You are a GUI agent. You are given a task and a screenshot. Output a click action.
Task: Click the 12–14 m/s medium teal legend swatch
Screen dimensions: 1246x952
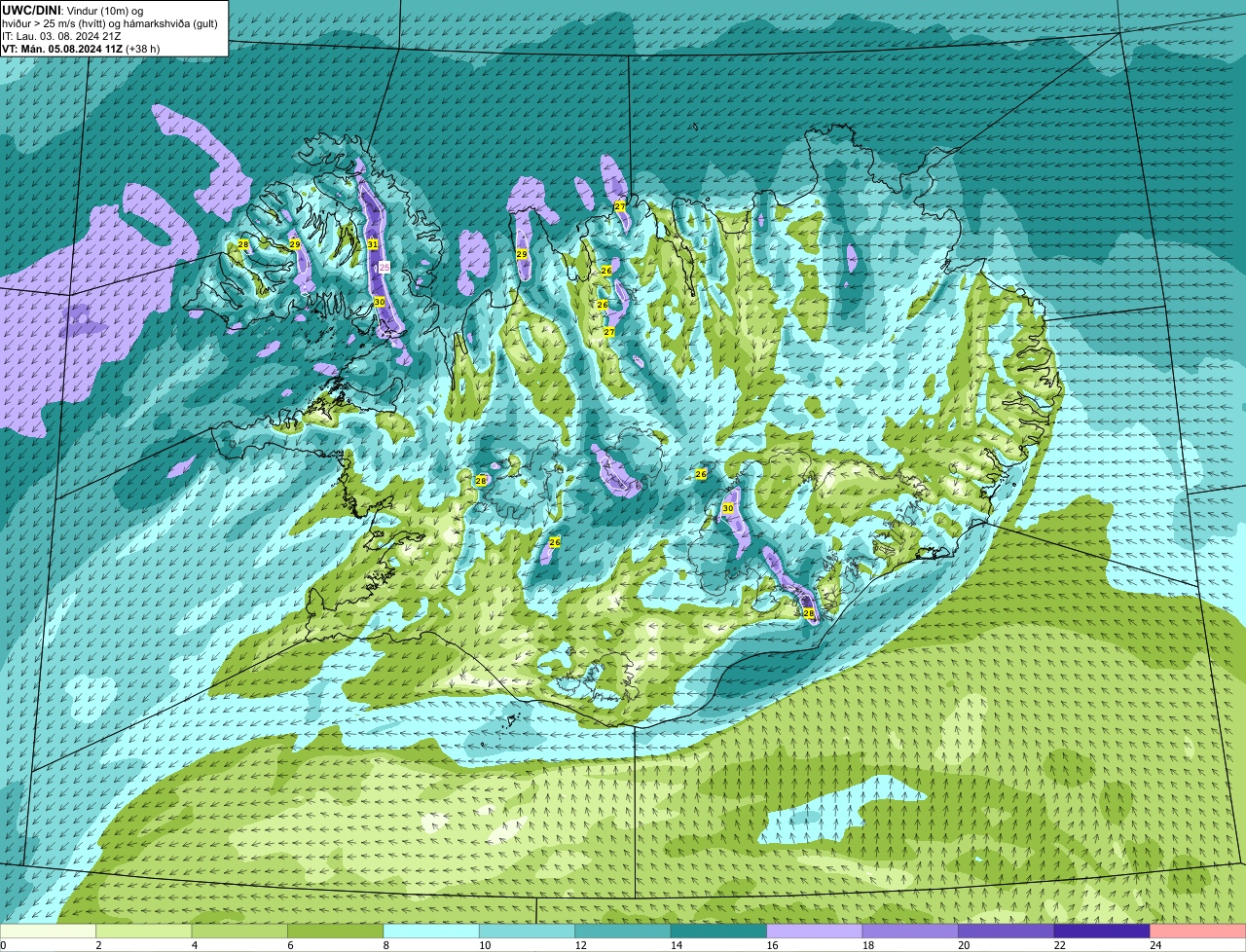624,932
